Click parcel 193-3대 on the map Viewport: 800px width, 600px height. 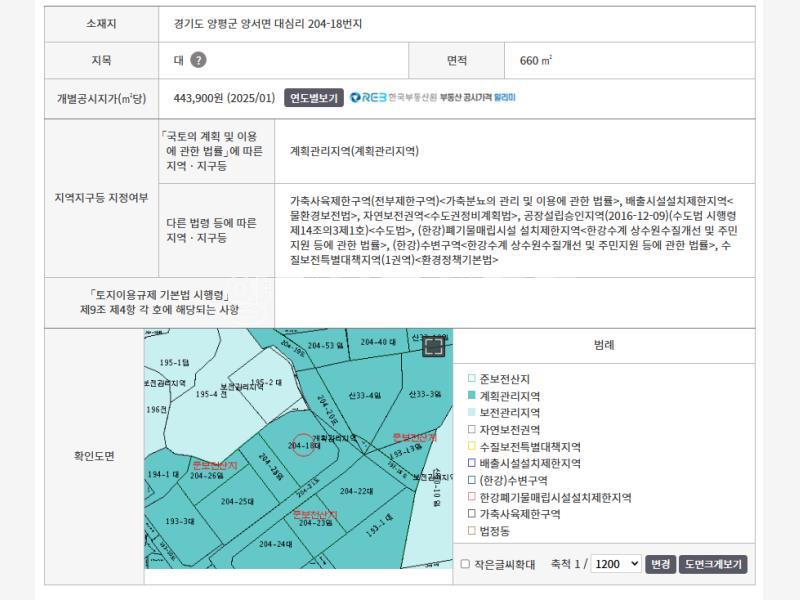(180, 521)
